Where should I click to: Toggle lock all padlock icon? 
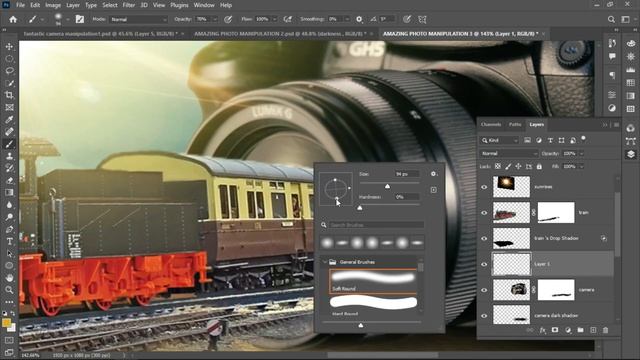pyautogui.click(x=539, y=167)
